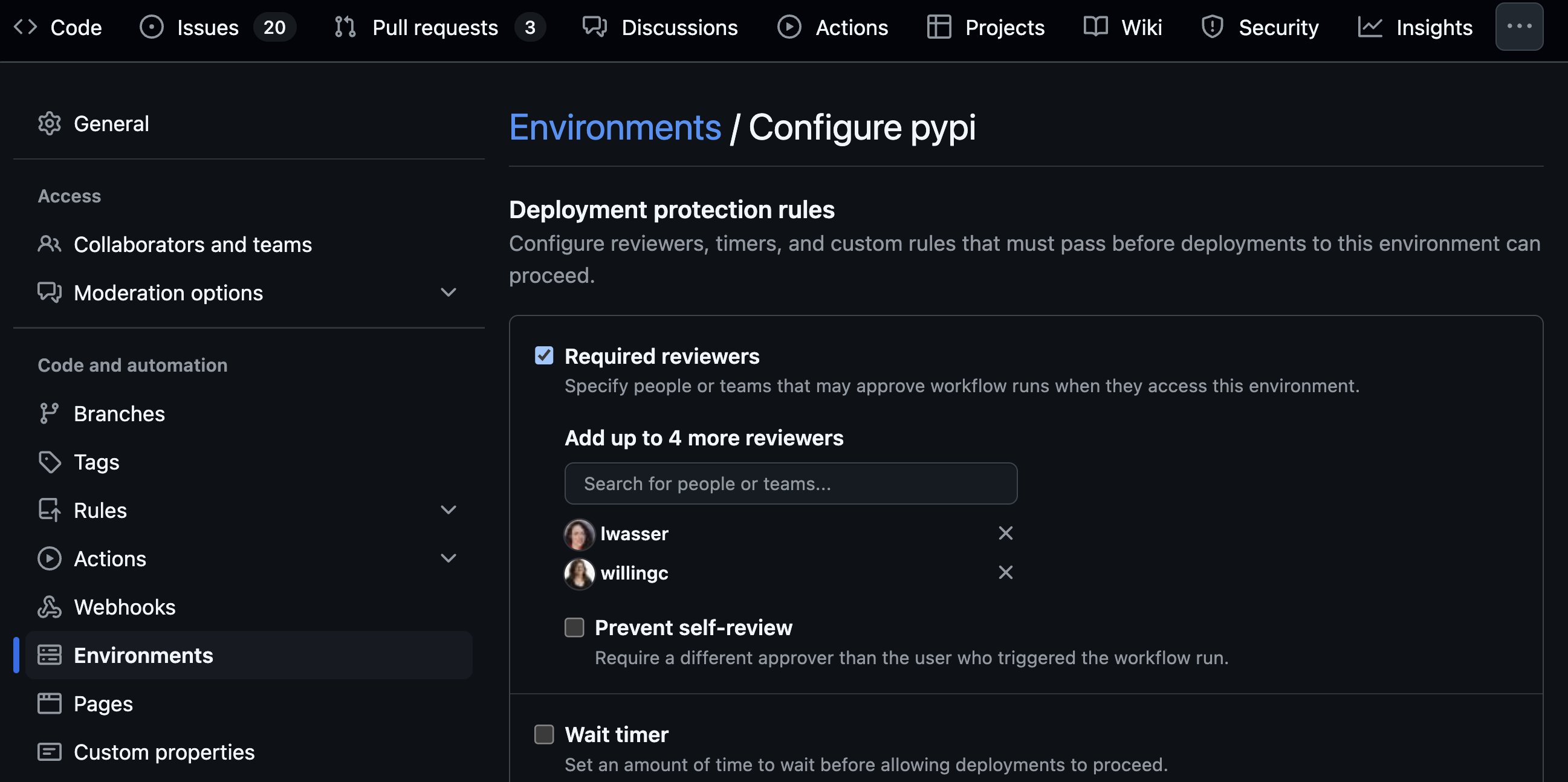Open the three-dots overflow menu
This screenshot has height=782, width=1568.
point(1519,26)
